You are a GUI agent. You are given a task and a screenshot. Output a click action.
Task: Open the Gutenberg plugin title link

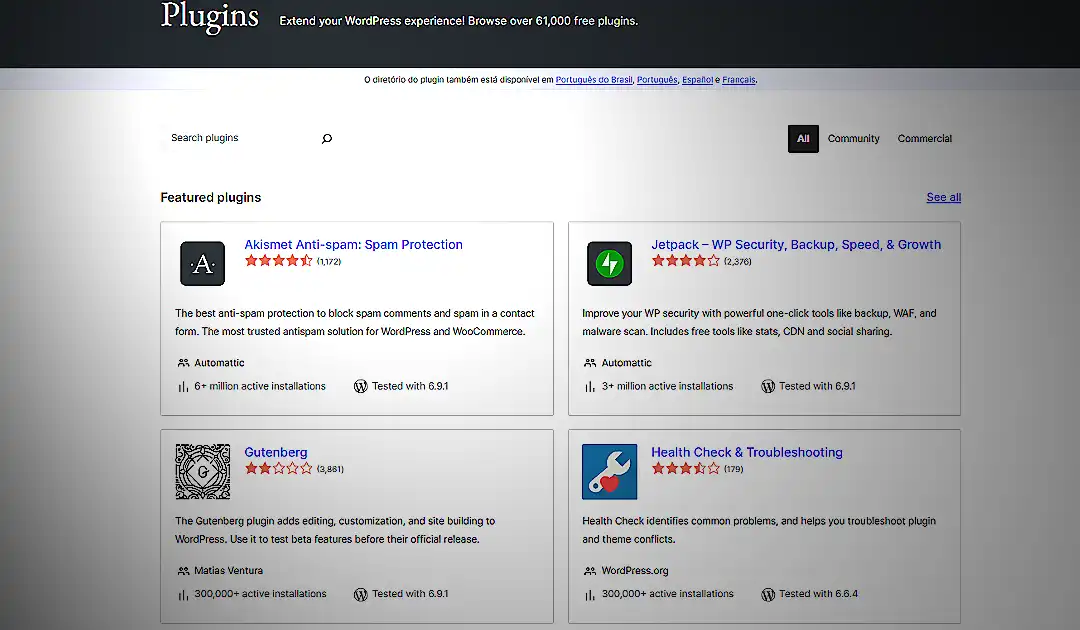click(276, 452)
